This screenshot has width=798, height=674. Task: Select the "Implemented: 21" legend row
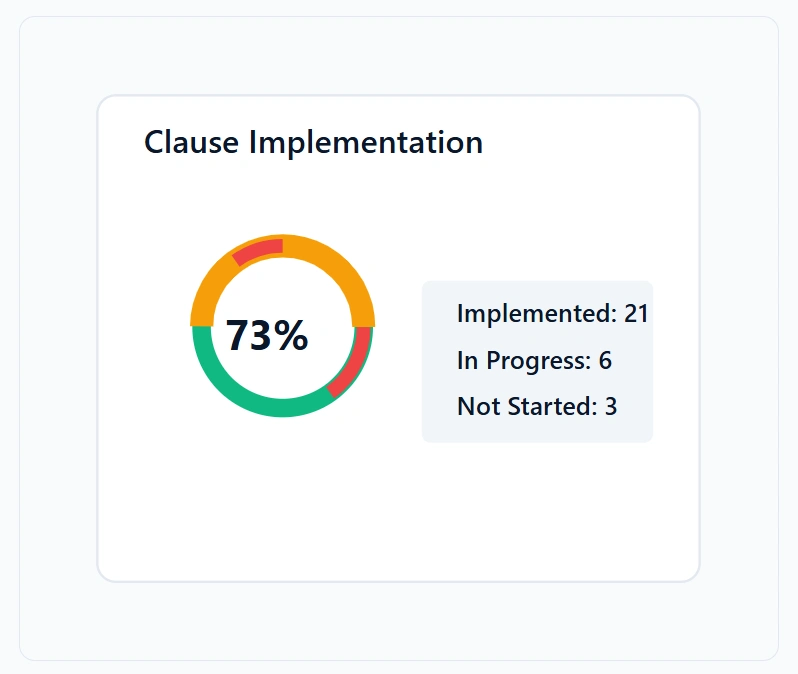552,313
